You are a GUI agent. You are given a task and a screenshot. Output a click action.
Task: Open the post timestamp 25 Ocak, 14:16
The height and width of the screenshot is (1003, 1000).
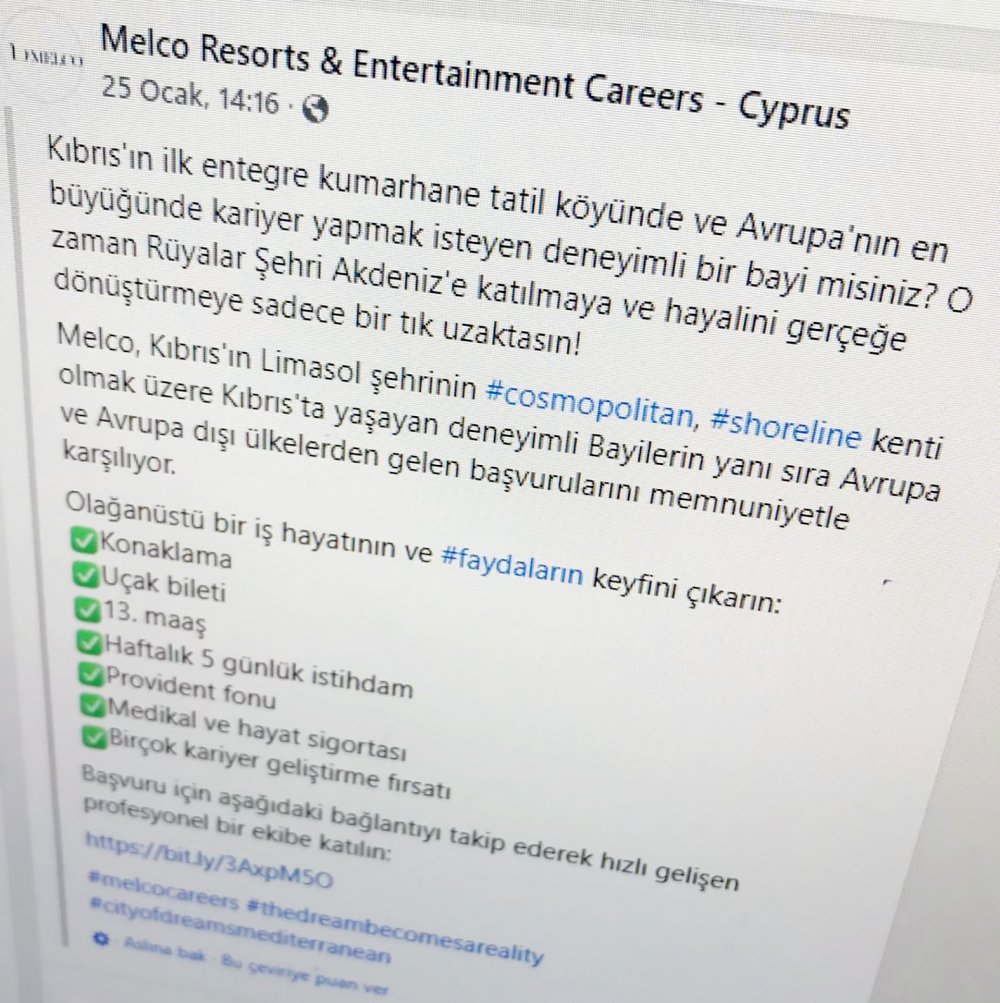click(x=191, y=95)
